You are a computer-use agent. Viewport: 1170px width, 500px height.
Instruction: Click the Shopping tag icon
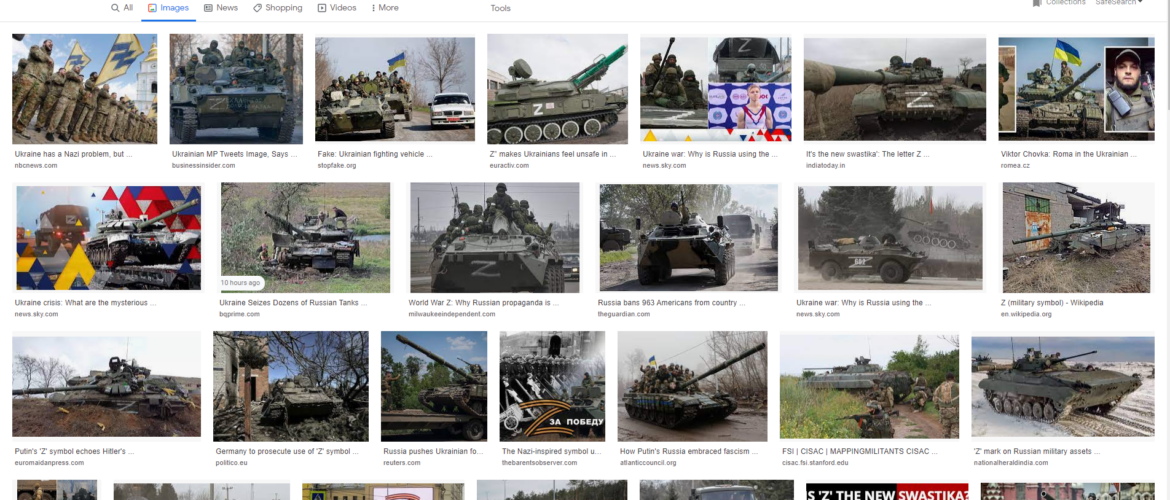(258, 8)
